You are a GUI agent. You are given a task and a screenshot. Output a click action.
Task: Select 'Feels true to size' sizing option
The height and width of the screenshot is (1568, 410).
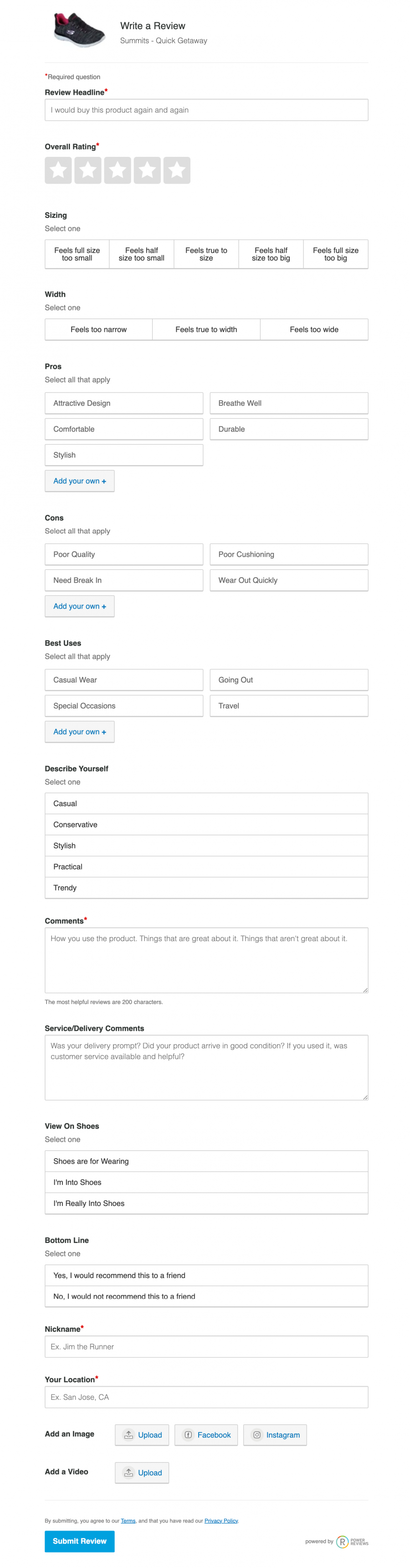[x=206, y=254]
